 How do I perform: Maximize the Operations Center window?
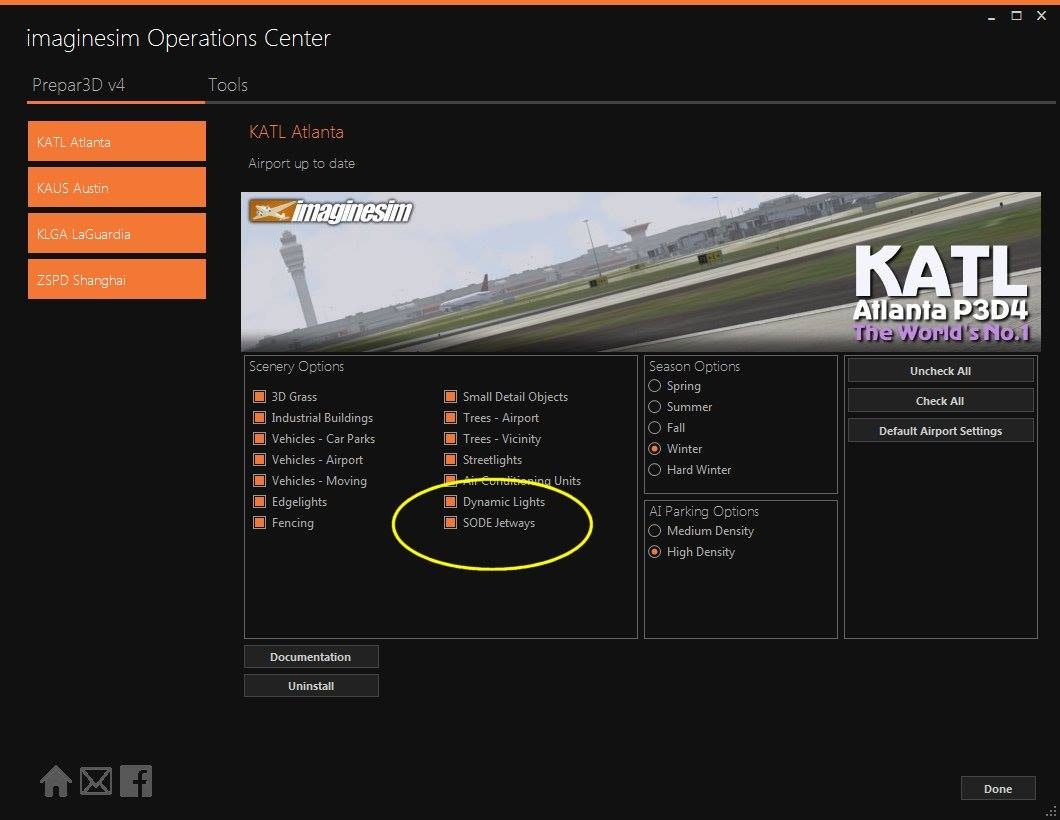pyautogui.click(x=1016, y=16)
